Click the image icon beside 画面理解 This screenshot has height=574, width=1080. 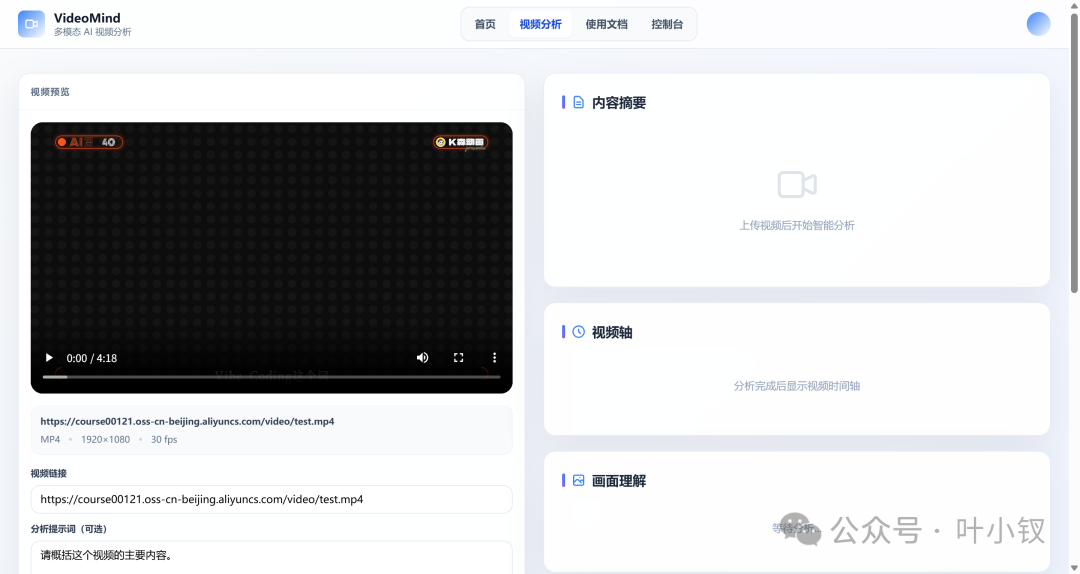pos(579,480)
